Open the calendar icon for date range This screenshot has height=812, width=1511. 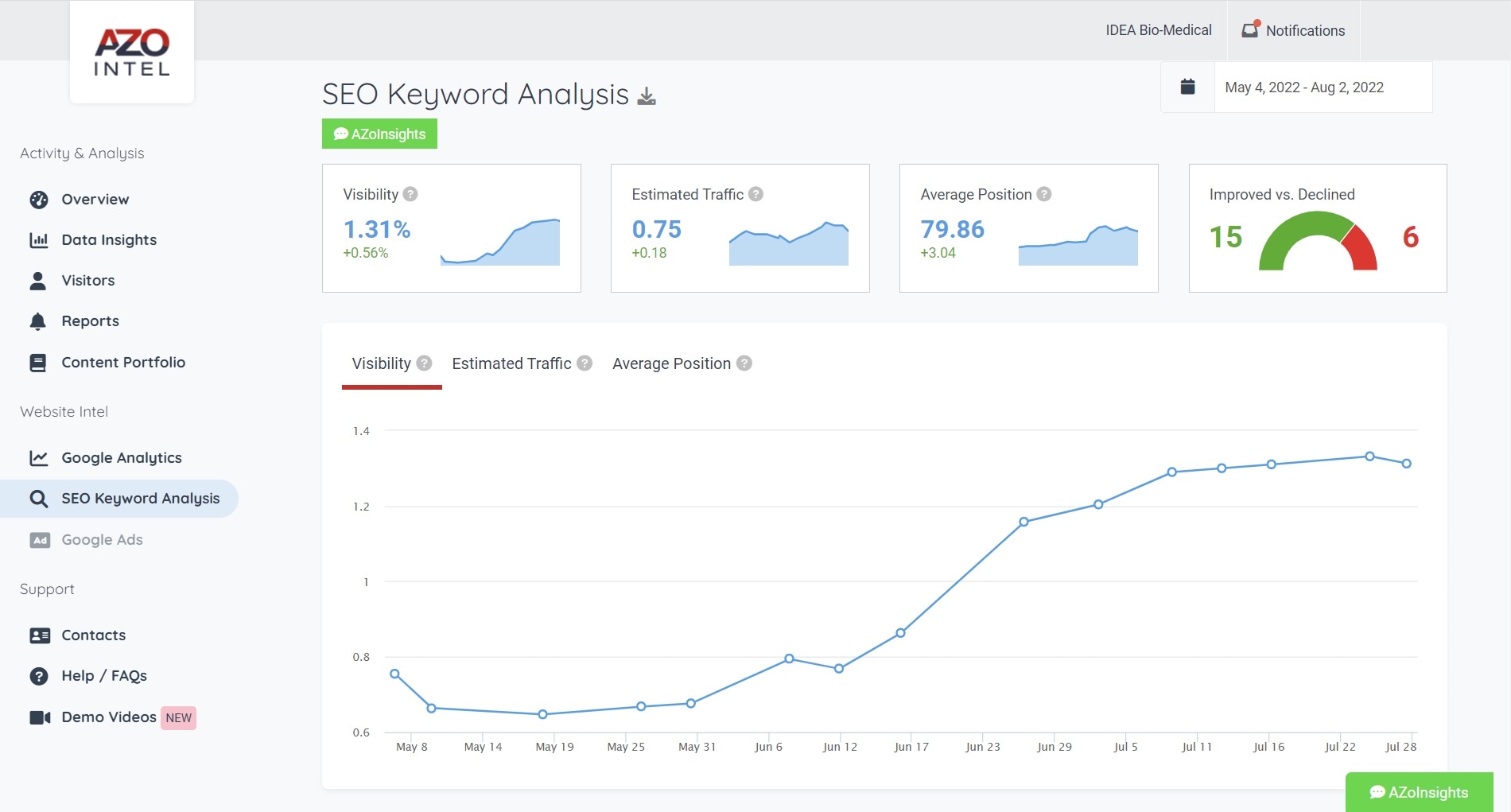pos(1187,87)
